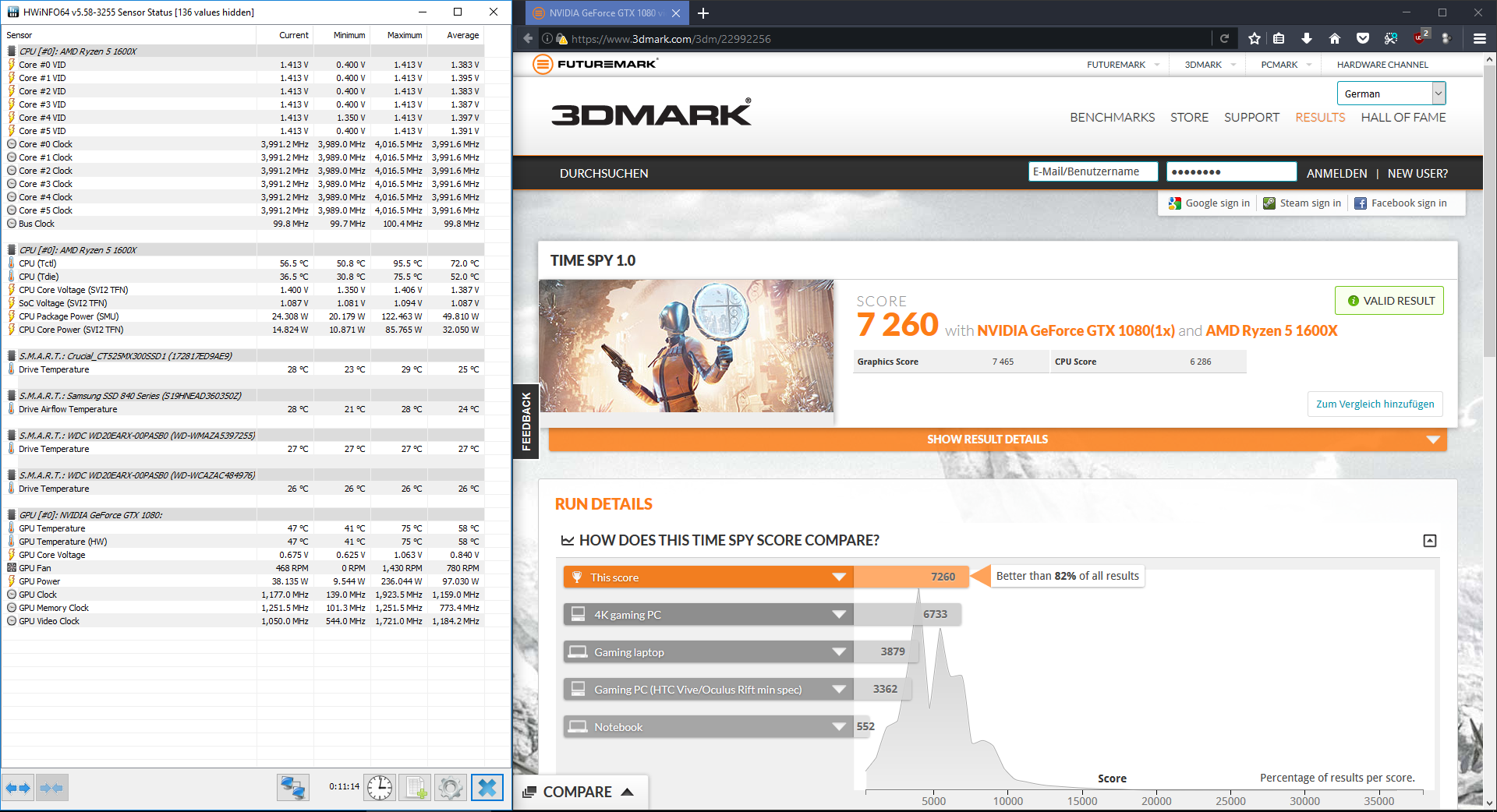Click grey spheres extension icon in Firefox toolbar
Screen dimensions: 1497x812
pyautogui.click(x=1447, y=38)
